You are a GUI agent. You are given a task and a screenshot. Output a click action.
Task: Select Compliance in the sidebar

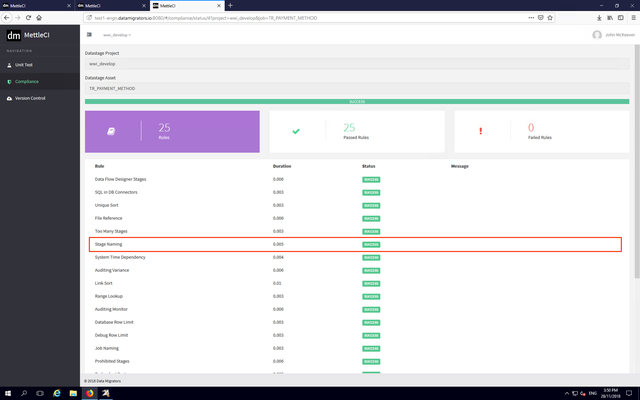(x=27, y=81)
